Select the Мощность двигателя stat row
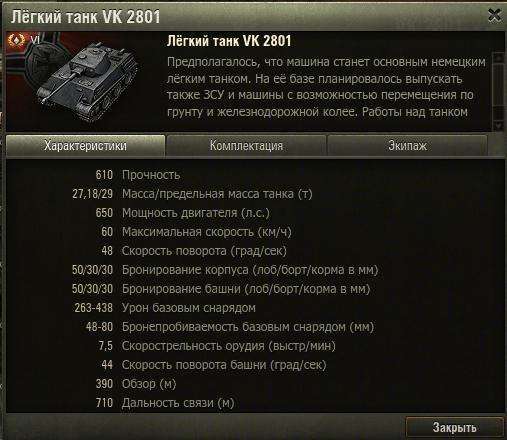The width and height of the screenshot is (507, 440). pos(182,213)
